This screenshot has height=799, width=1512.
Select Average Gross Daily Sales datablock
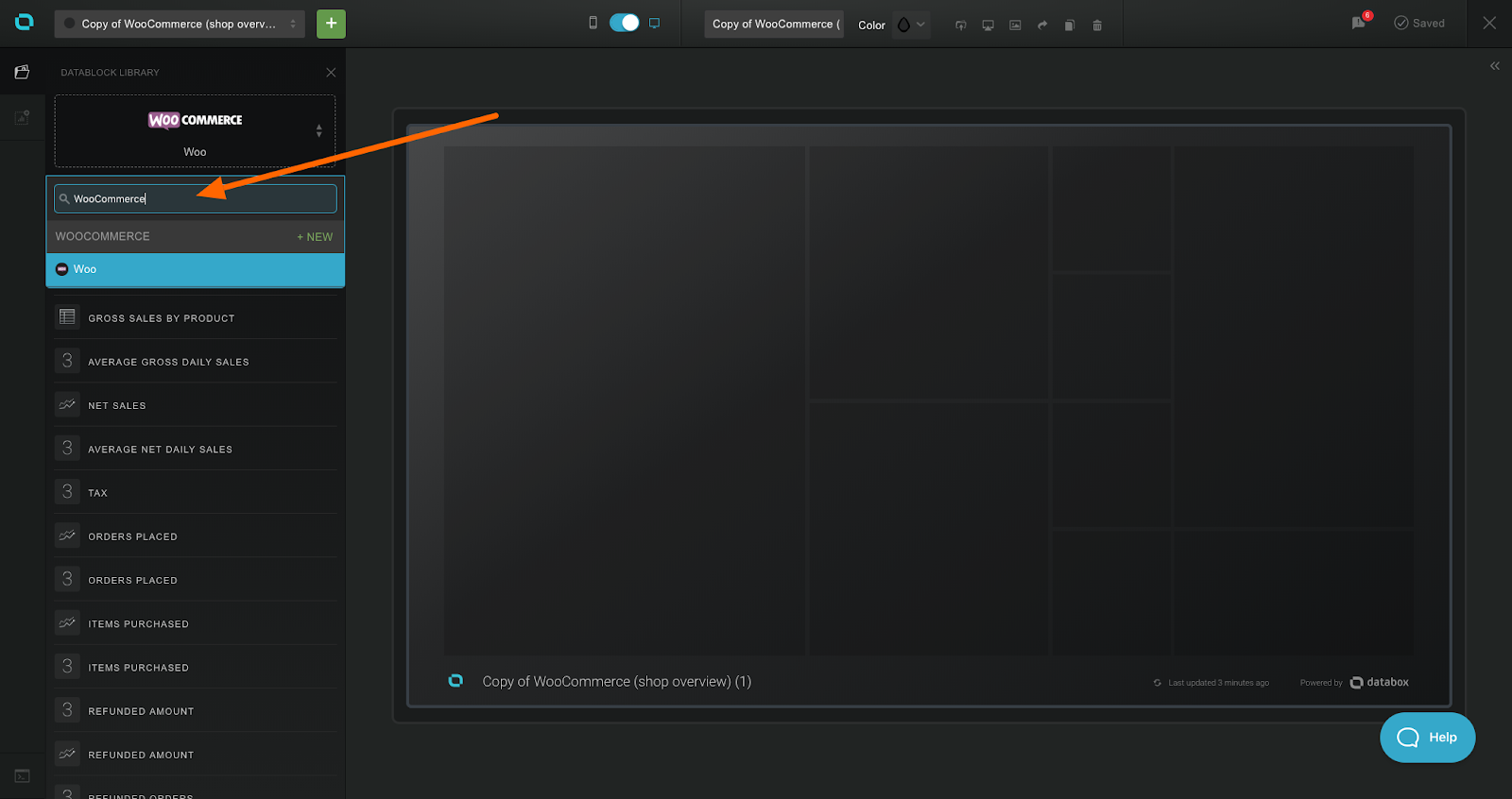pyautogui.click(x=196, y=361)
